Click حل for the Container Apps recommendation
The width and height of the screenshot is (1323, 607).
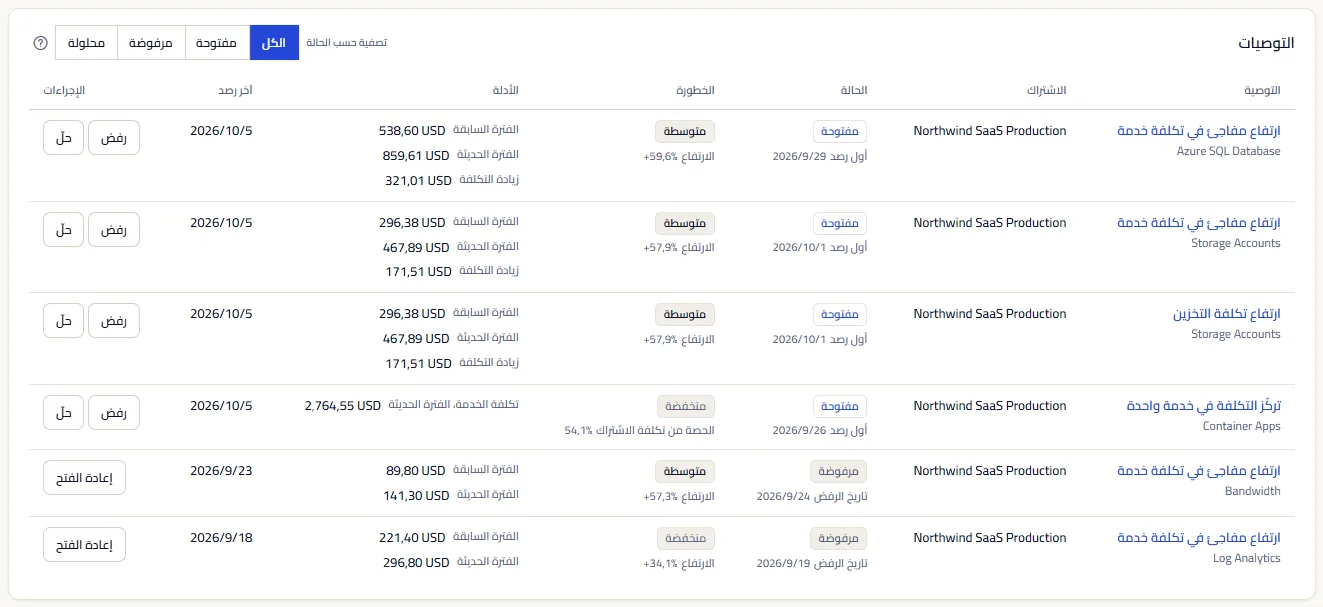(64, 413)
